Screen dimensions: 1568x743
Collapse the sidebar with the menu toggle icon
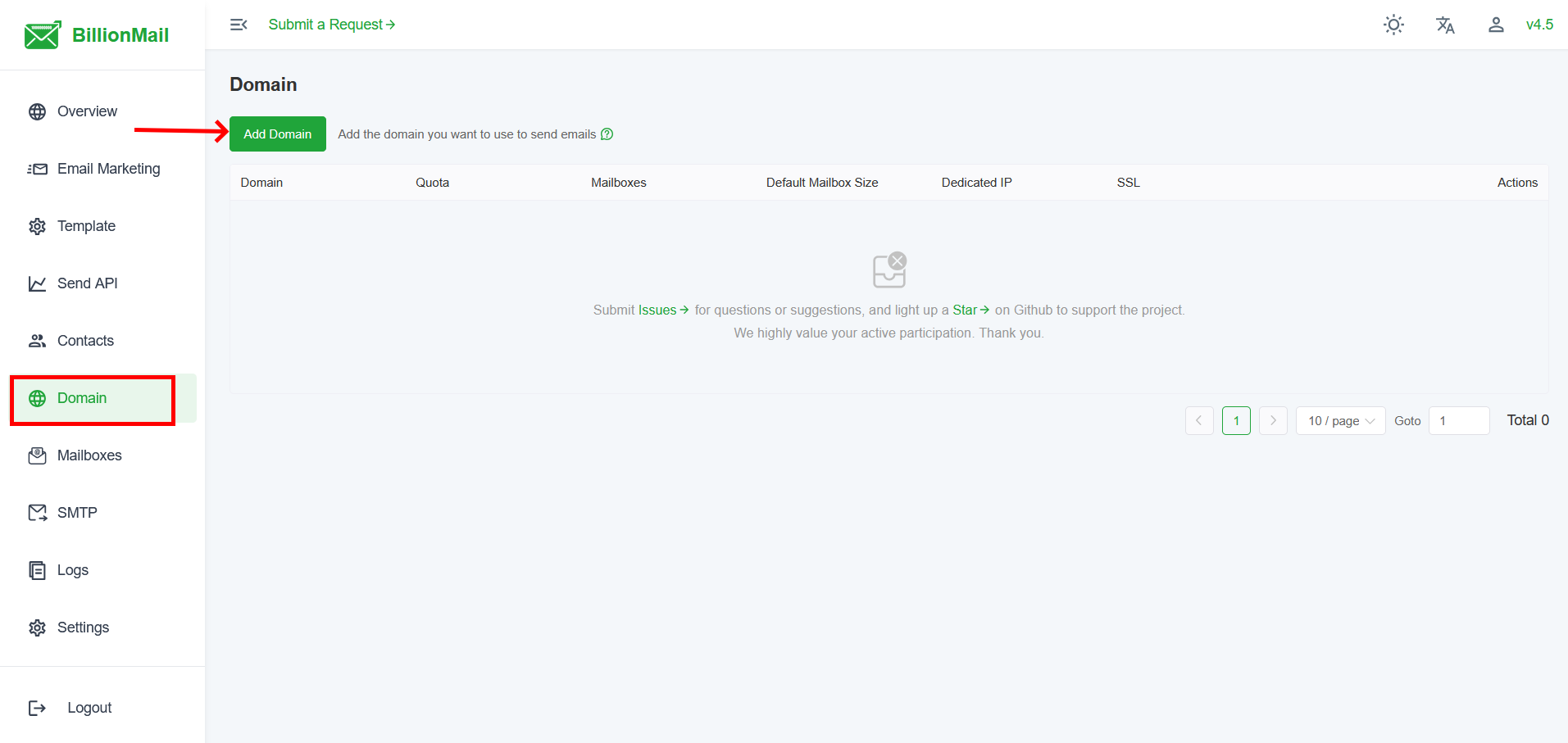239,25
